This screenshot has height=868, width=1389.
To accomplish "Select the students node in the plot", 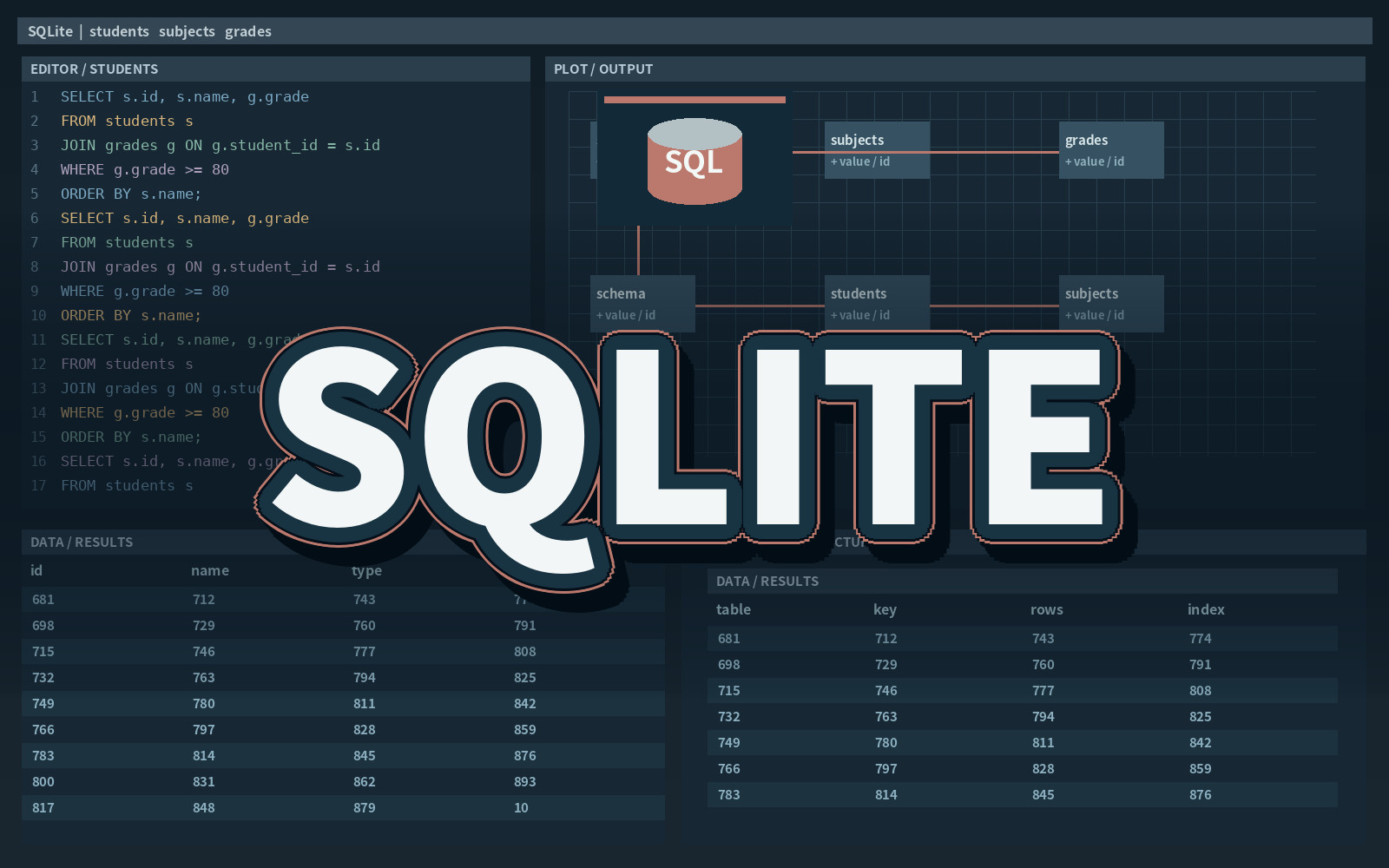I will click(x=877, y=304).
